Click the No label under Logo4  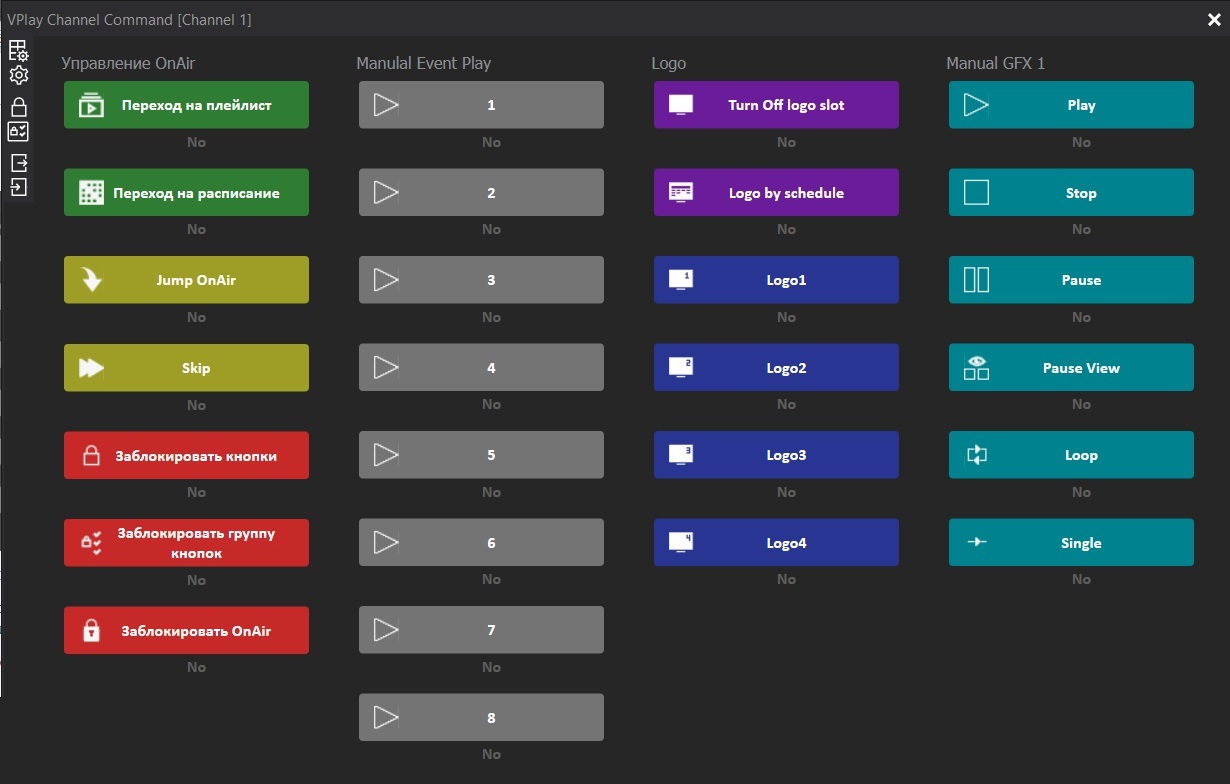[x=787, y=579]
